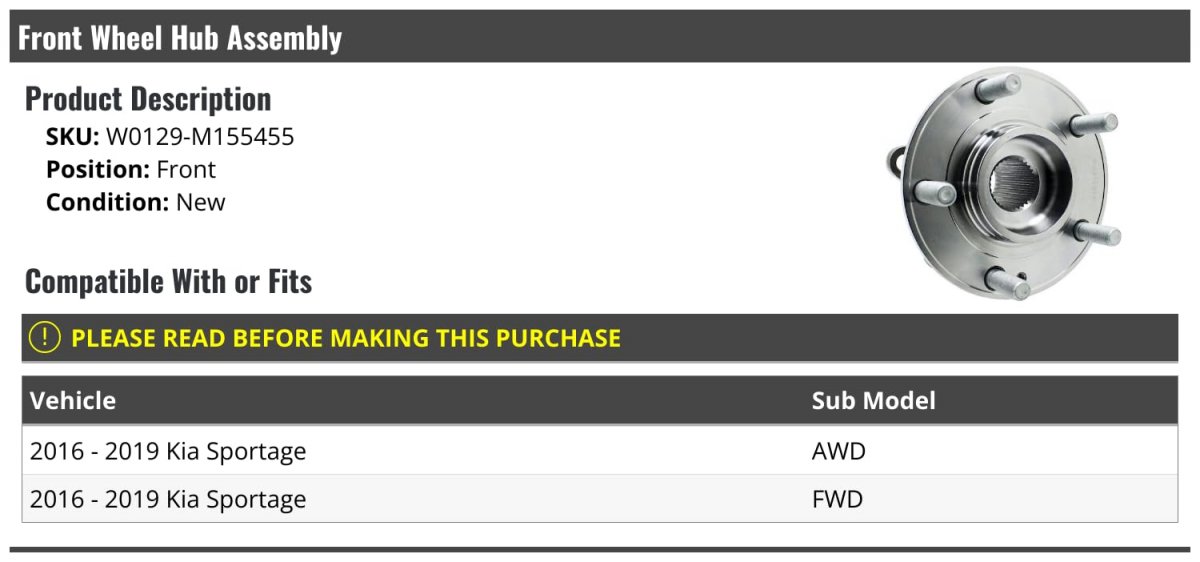Select the 'New' condition value
This screenshot has width=1200, height=562.
[201, 202]
